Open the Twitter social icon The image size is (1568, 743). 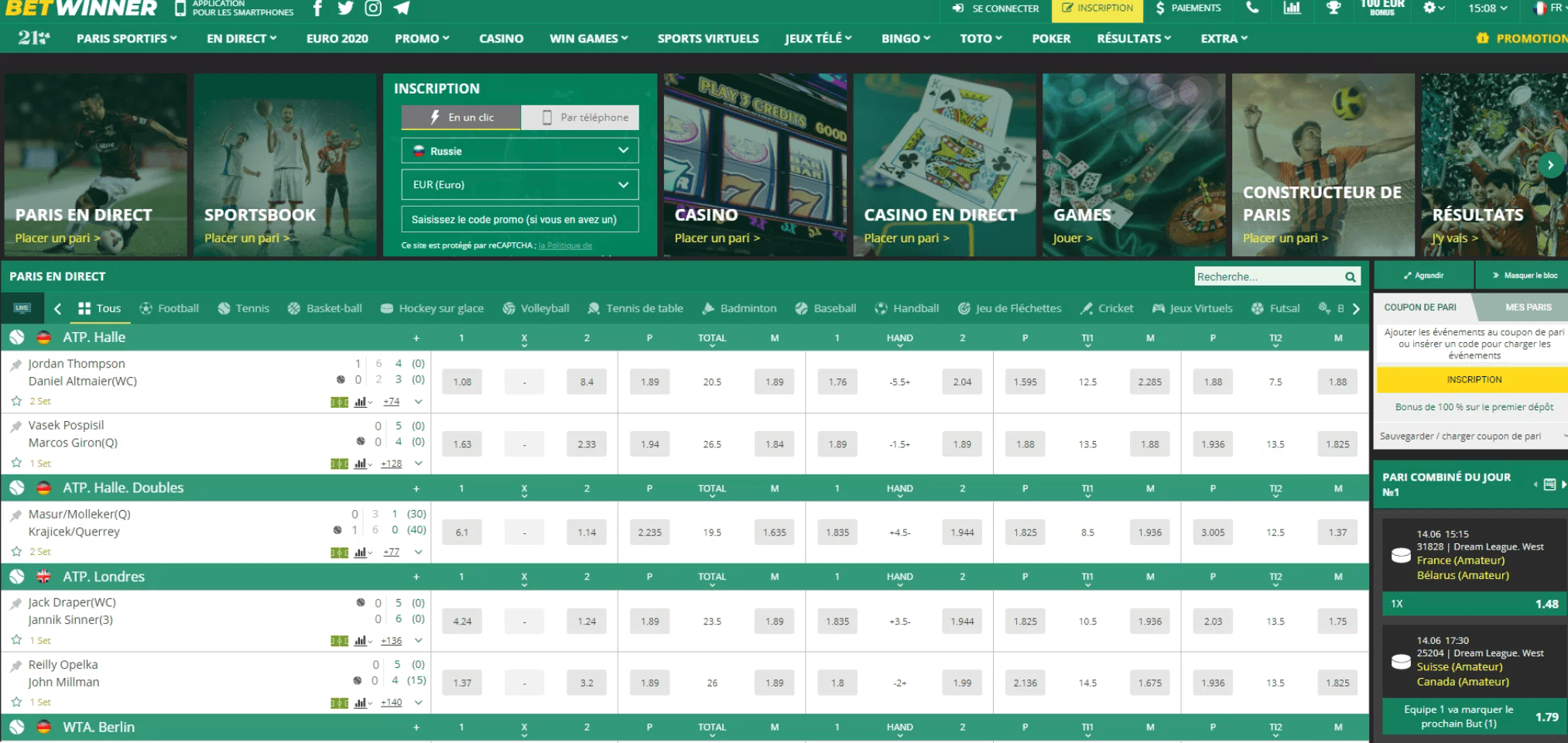[x=345, y=9]
